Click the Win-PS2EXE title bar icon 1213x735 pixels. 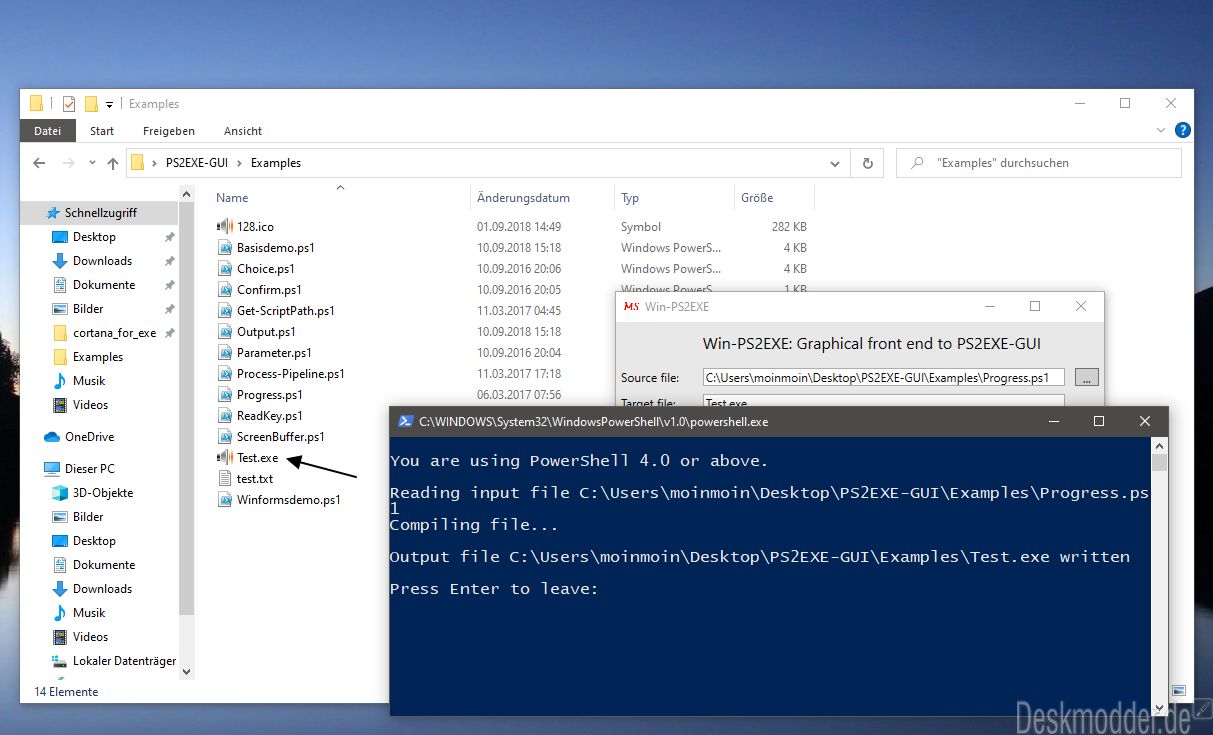[x=631, y=306]
